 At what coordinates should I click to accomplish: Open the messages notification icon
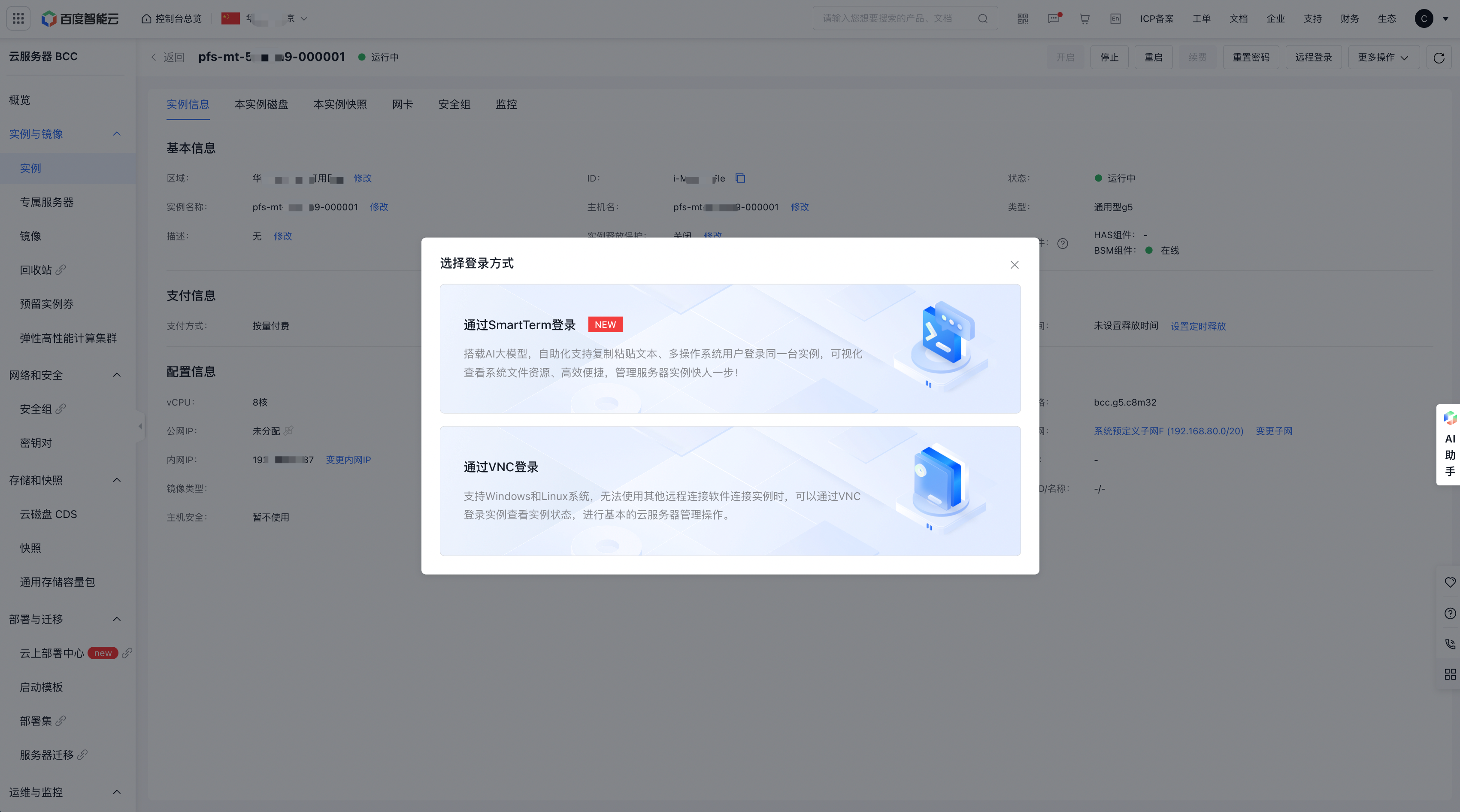pos(1054,19)
